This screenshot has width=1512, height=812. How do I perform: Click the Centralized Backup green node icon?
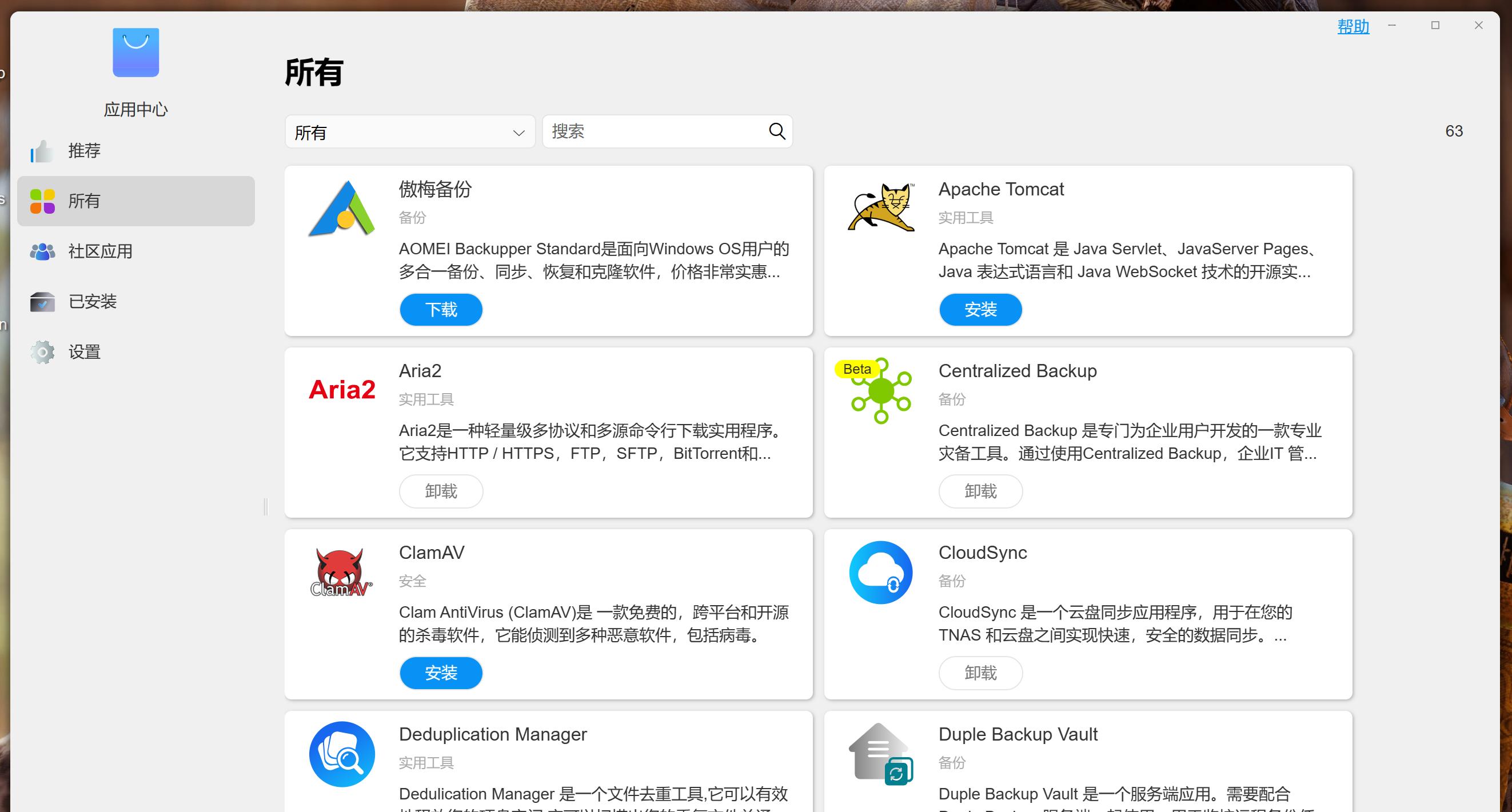pyautogui.click(x=881, y=391)
